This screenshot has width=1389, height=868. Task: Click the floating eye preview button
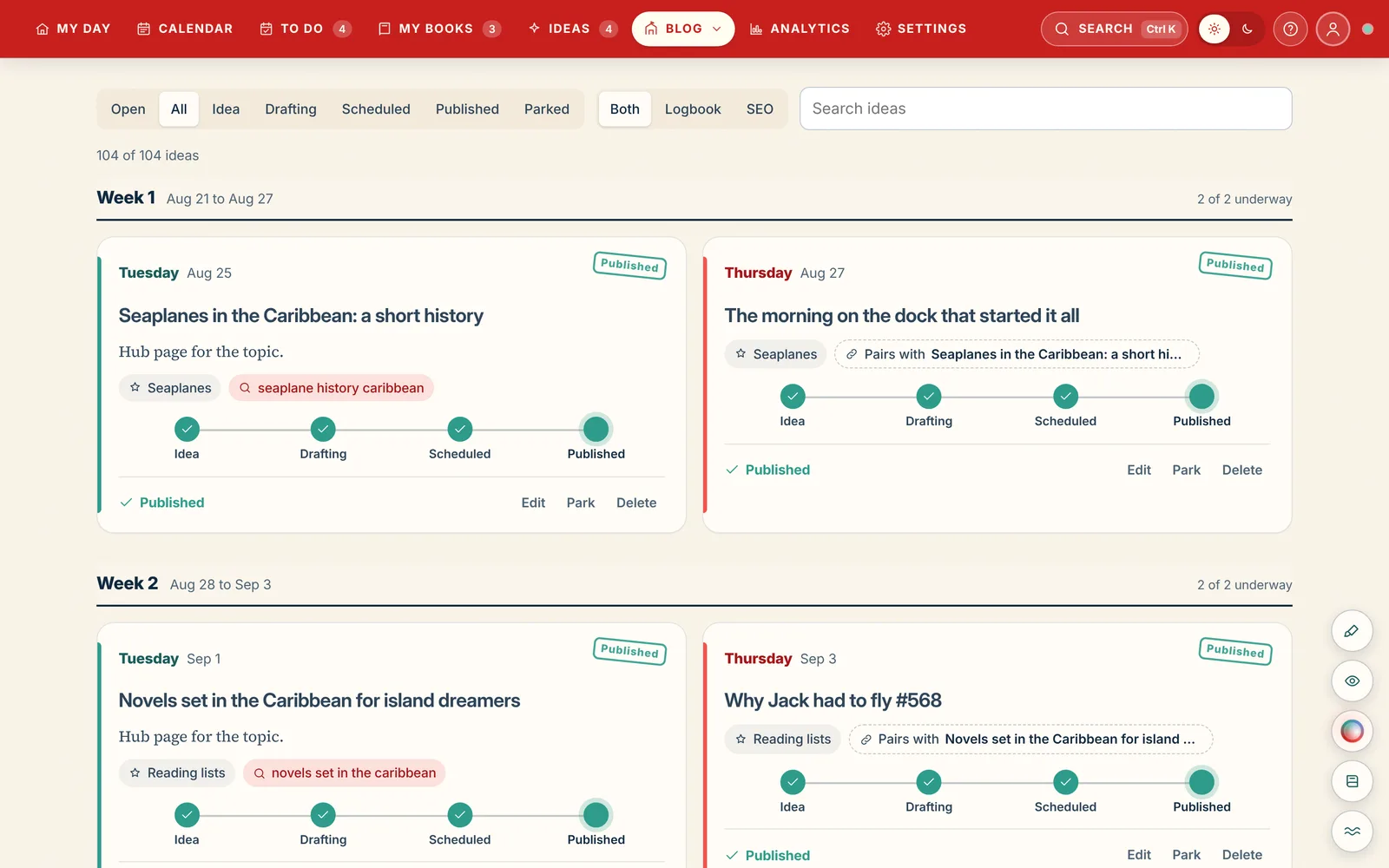click(x=1352, y=681)
